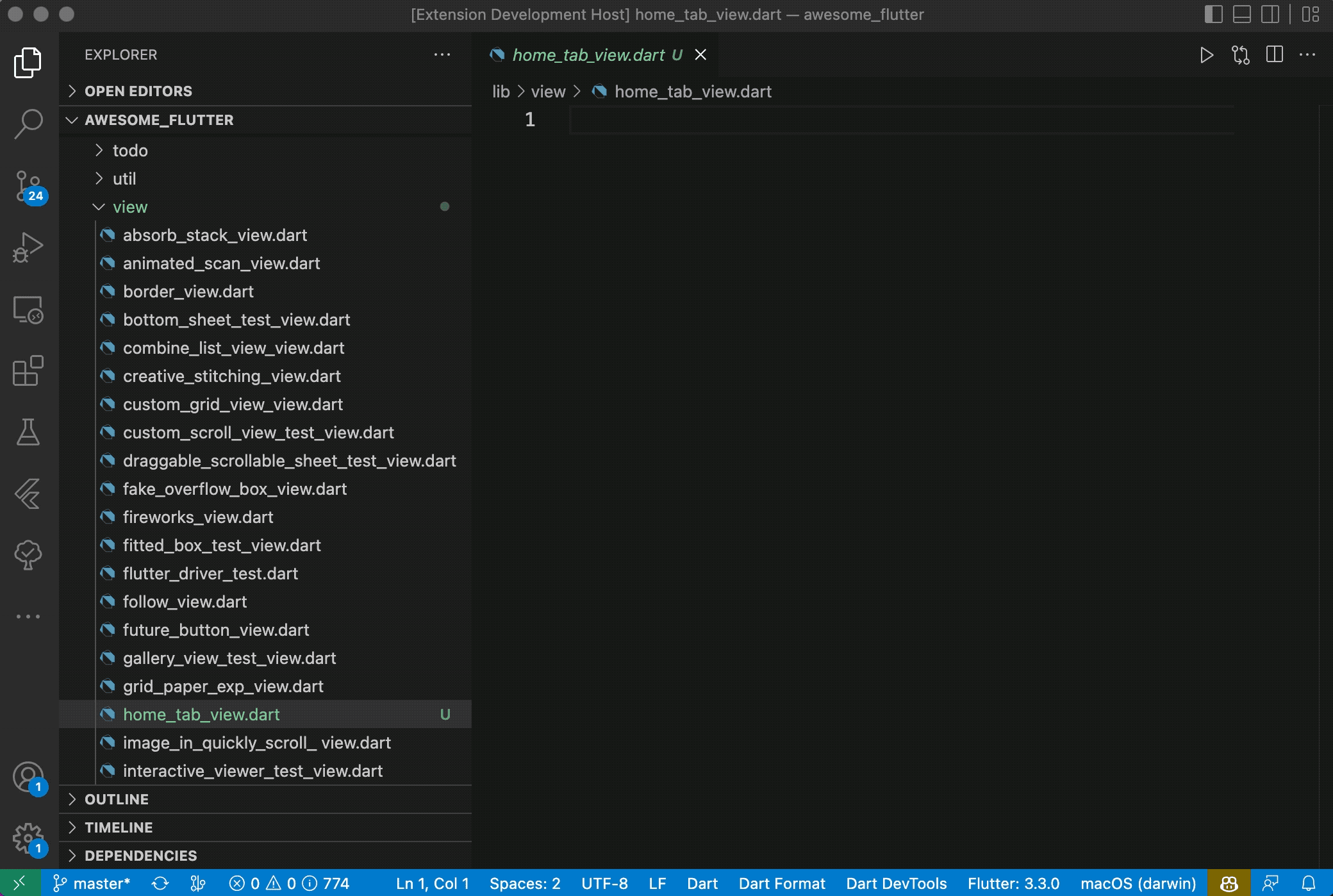This screenshot has height=896, width=1333.
Task: Expand the OUTLINE section
Action: point(116,799)
